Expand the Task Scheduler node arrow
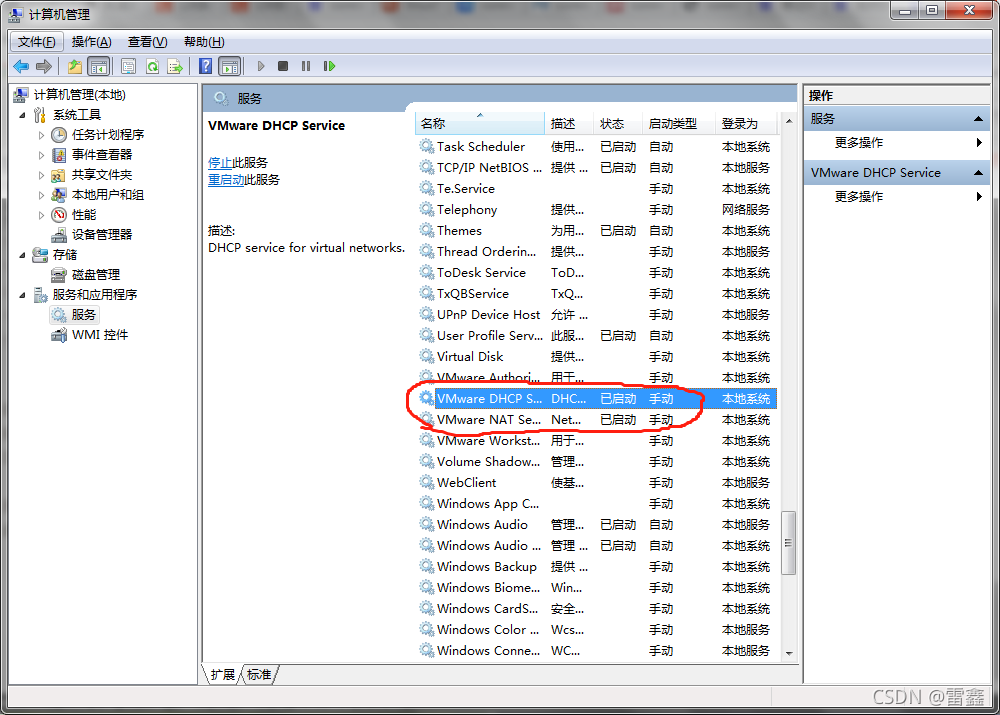 pyautogui.click(x=41, y=135)
